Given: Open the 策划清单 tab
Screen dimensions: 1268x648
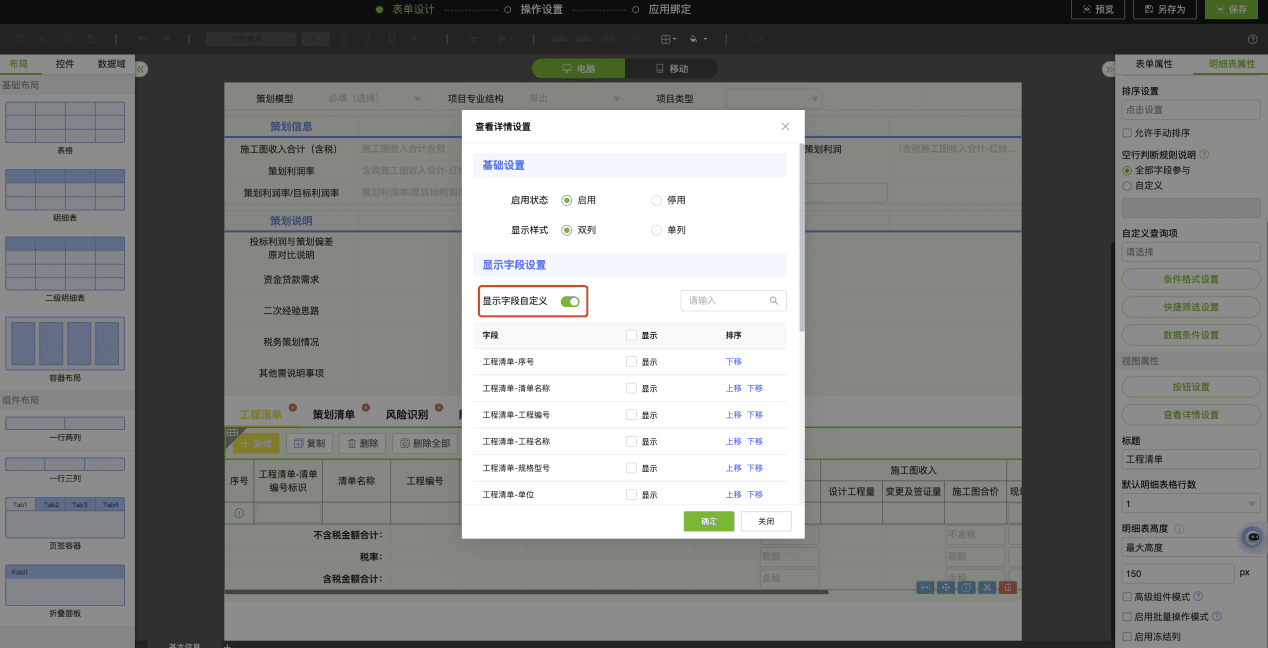Looking at the screenshot, I should point(334,414).
